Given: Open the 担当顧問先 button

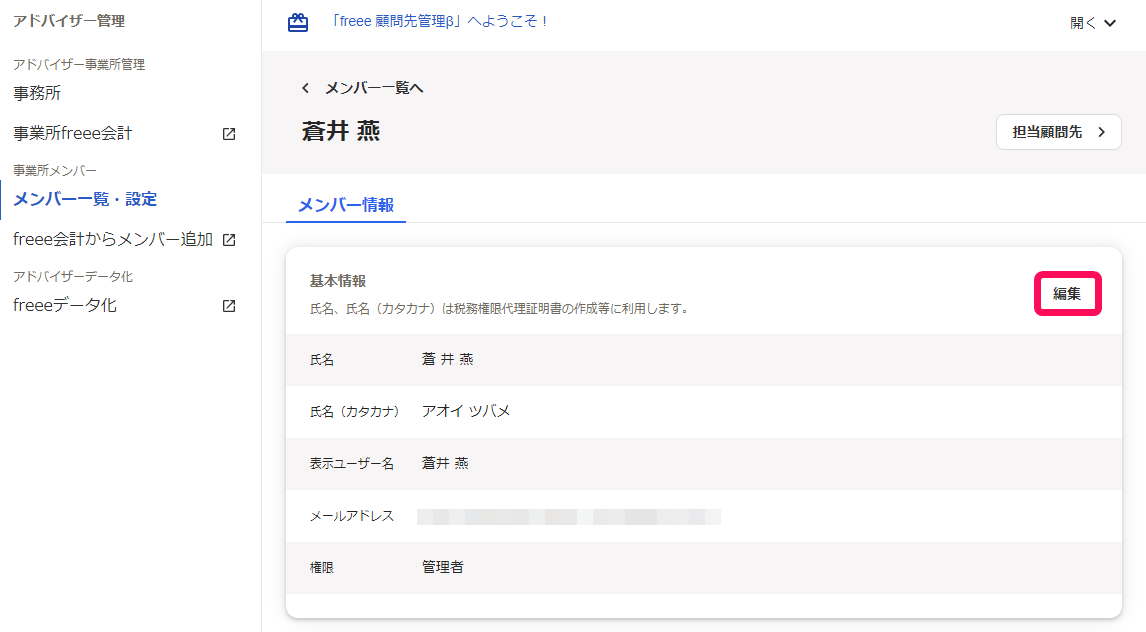Looking at the screenshot, I should [1058, 132].
